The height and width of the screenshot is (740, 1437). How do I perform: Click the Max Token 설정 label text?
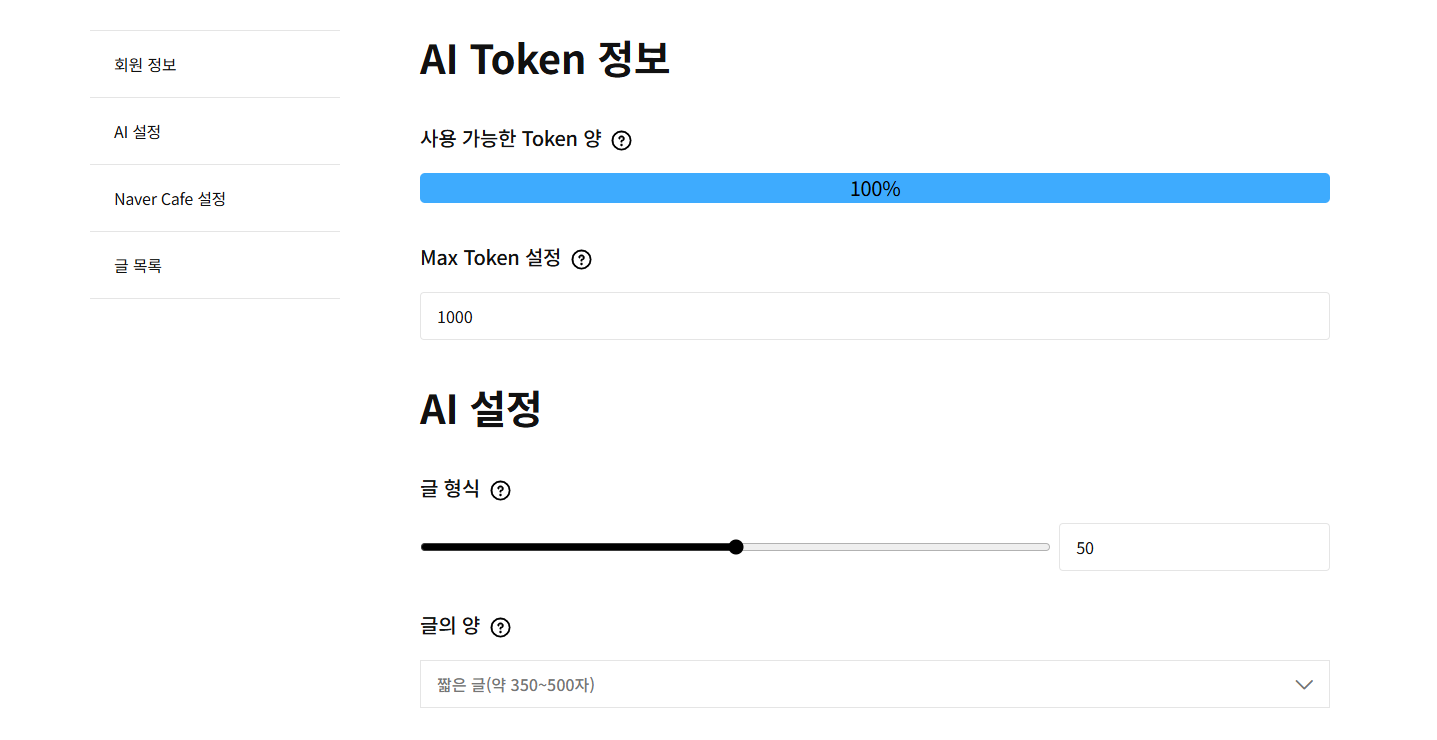490,258
